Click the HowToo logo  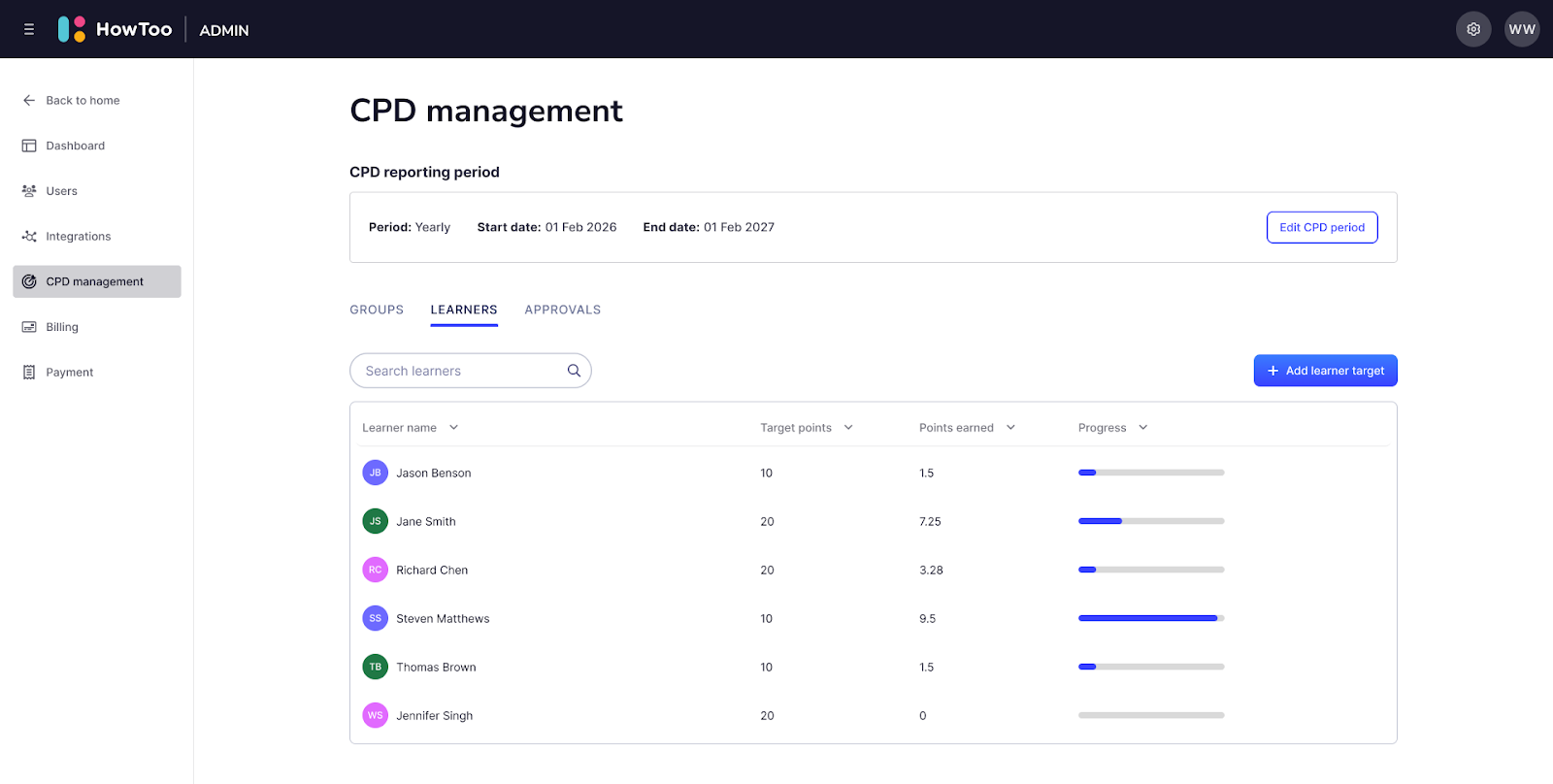116,29
